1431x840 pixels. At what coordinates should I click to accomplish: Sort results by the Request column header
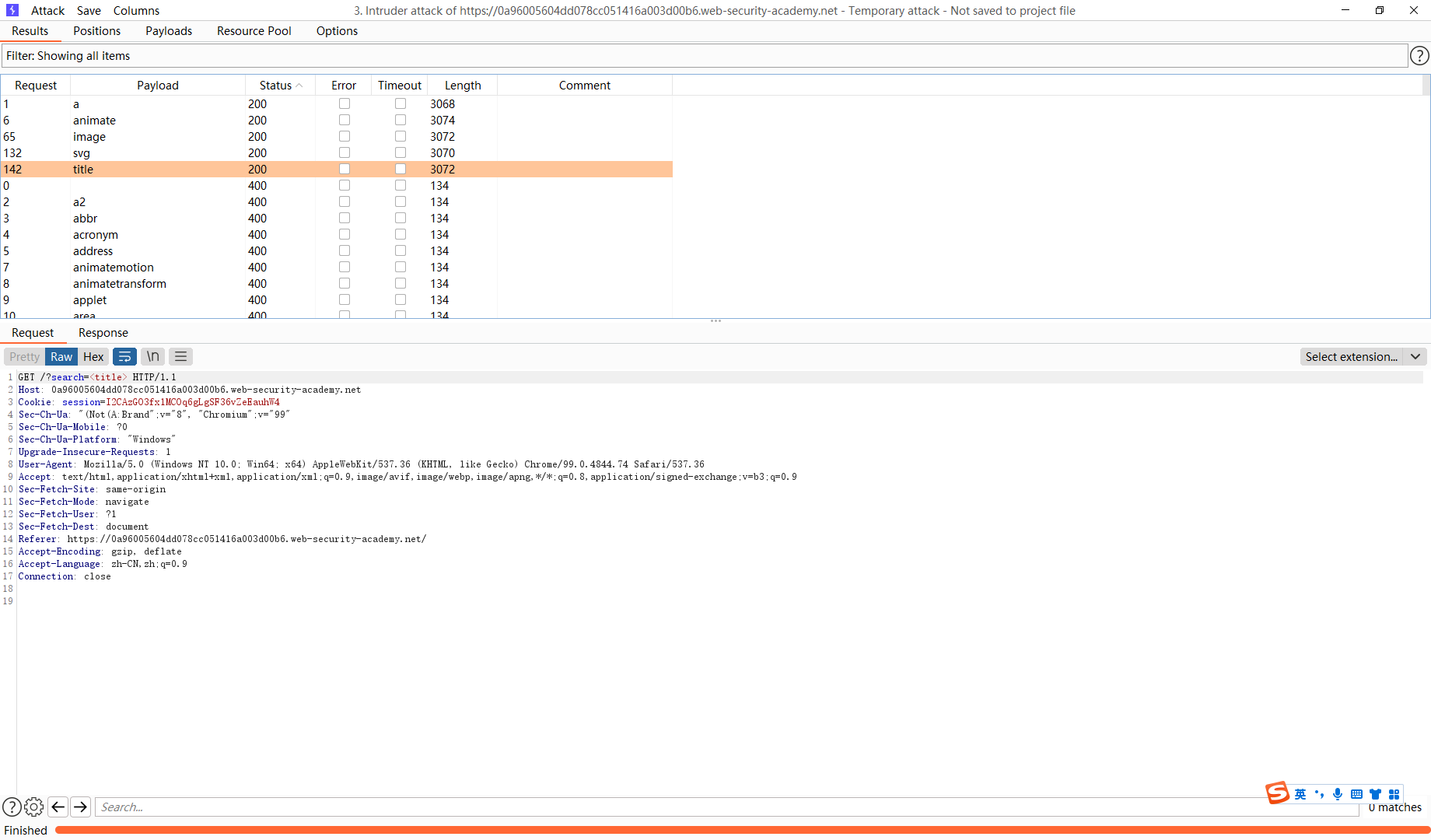(x=36, y=86)
